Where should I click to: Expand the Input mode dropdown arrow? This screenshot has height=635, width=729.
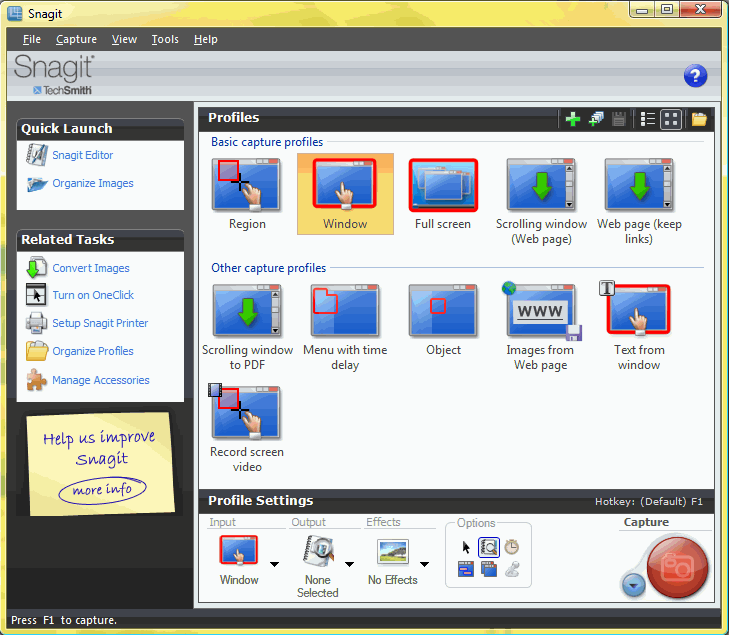coord(274,564)
